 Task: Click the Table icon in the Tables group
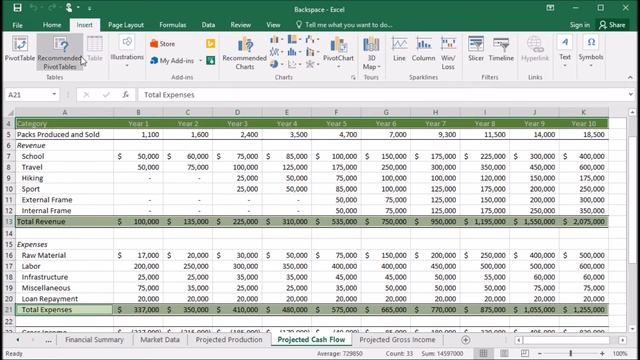[95, 49]
